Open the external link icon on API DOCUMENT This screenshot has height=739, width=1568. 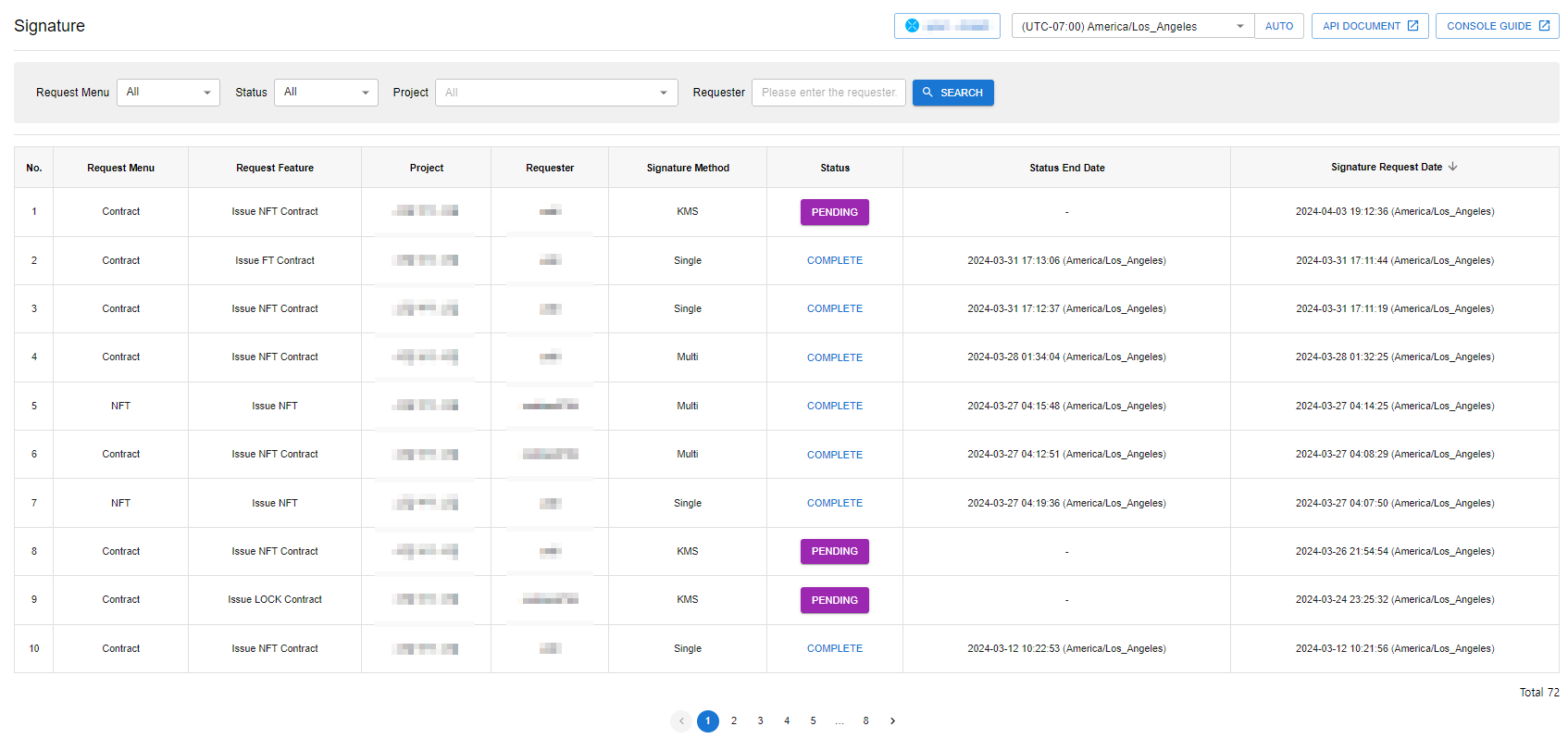[1412, 26]
